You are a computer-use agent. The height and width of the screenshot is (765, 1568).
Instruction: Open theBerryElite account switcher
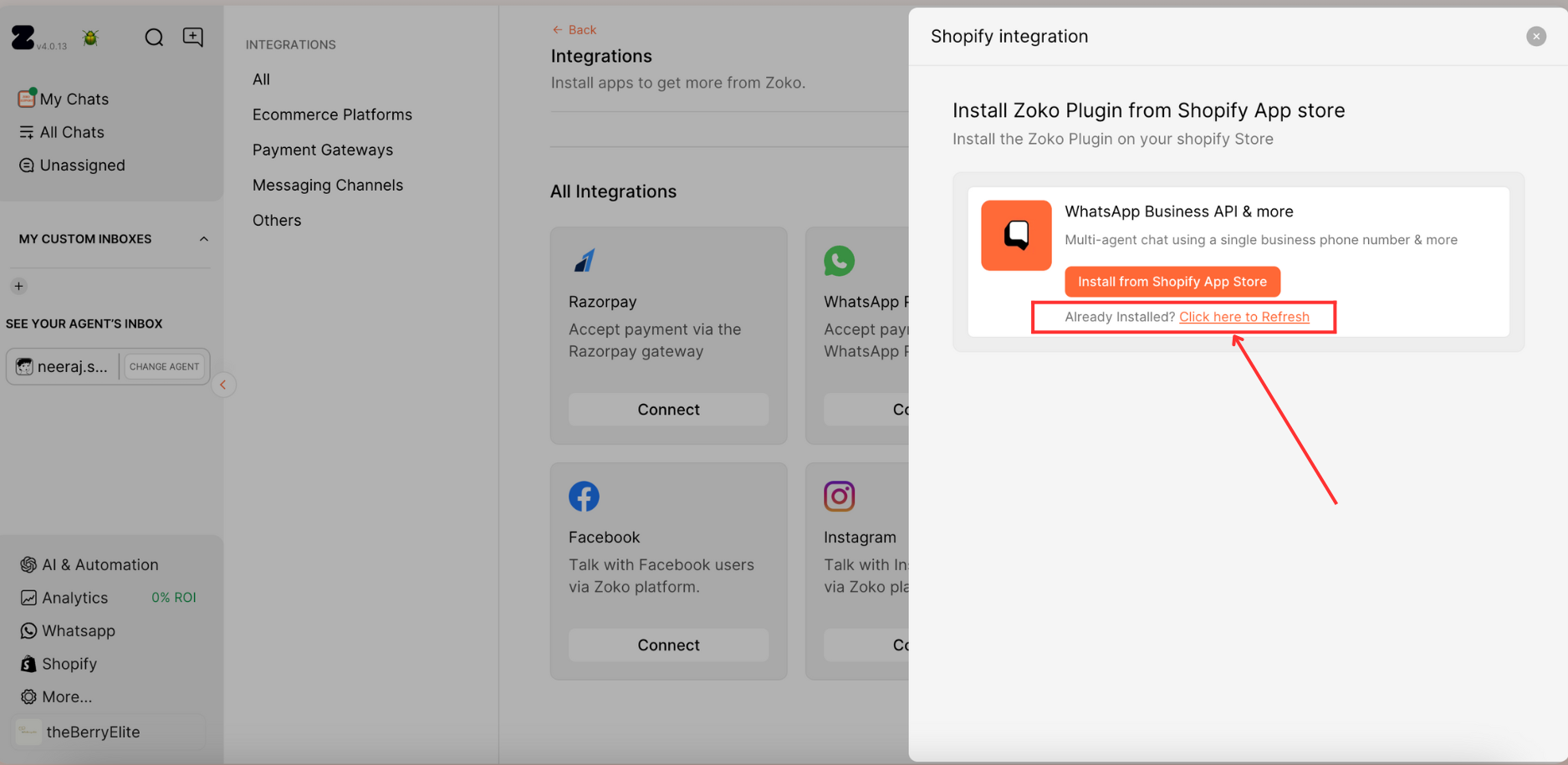(109, 732)
